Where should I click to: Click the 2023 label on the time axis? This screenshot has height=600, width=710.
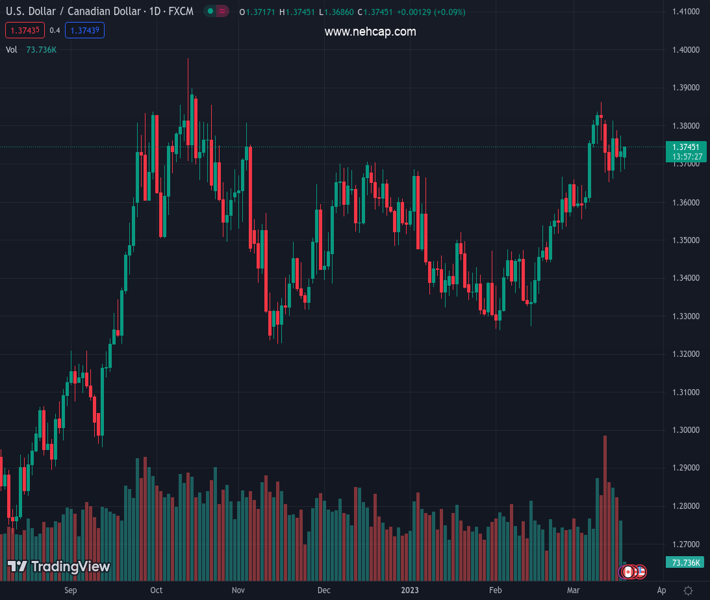pyautogui.click(x=410, y=591)
